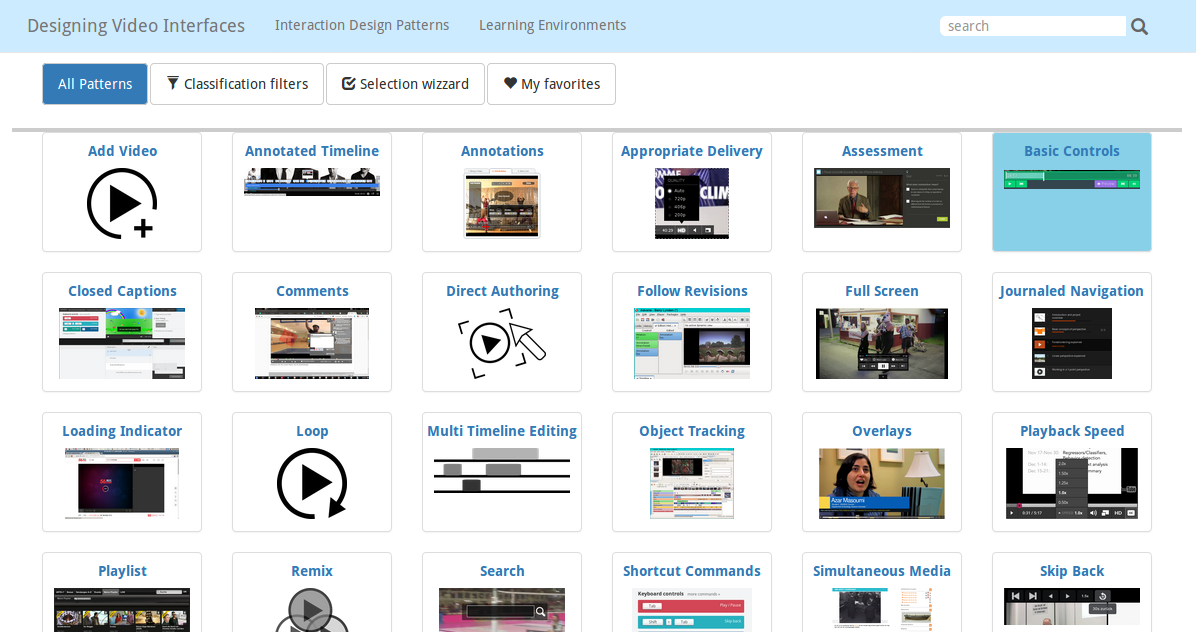Open Classification filters
Image resolution: width=1196 pixels, height=632 pixels.
coord(237,84)
